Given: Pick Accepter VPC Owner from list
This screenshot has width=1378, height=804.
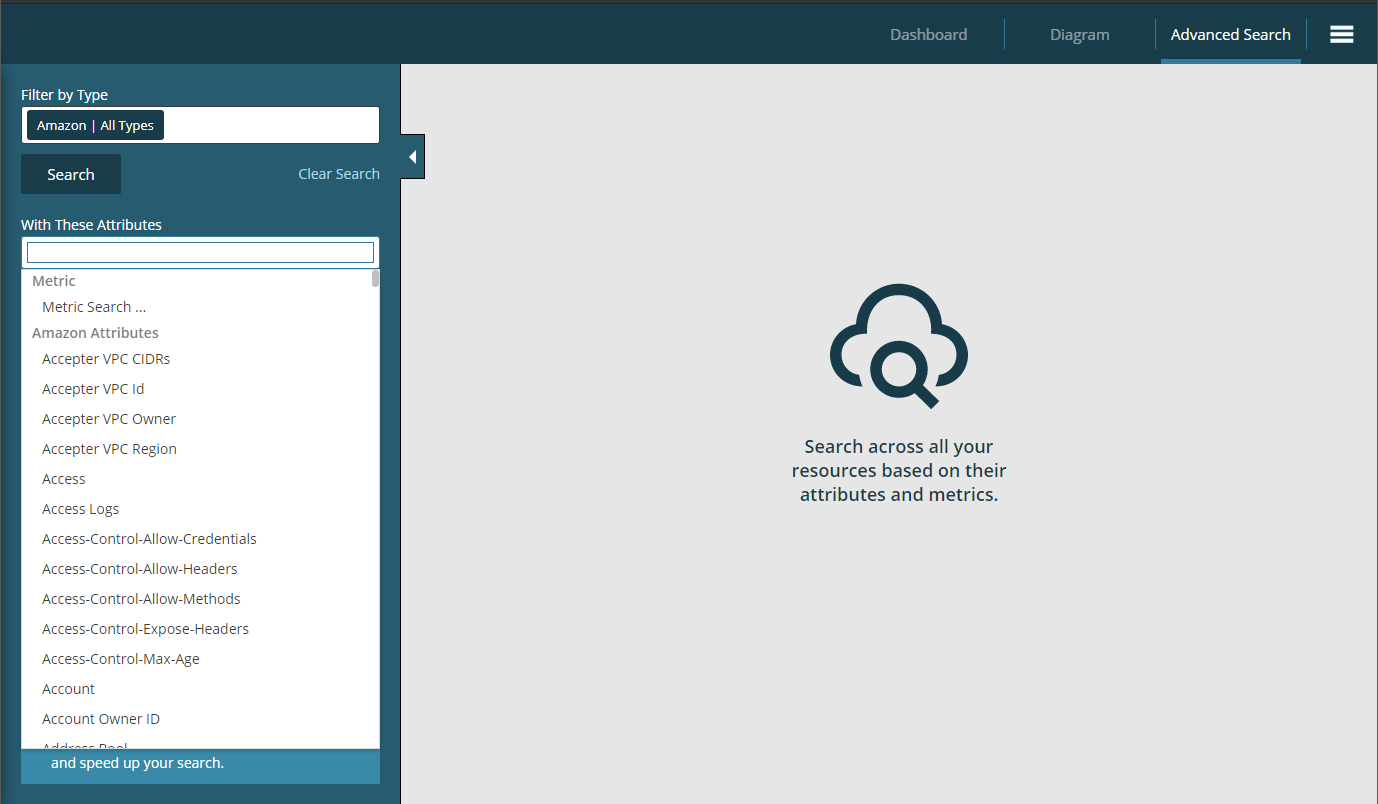Looking at the screenshot, I should [x=109, y=419].
